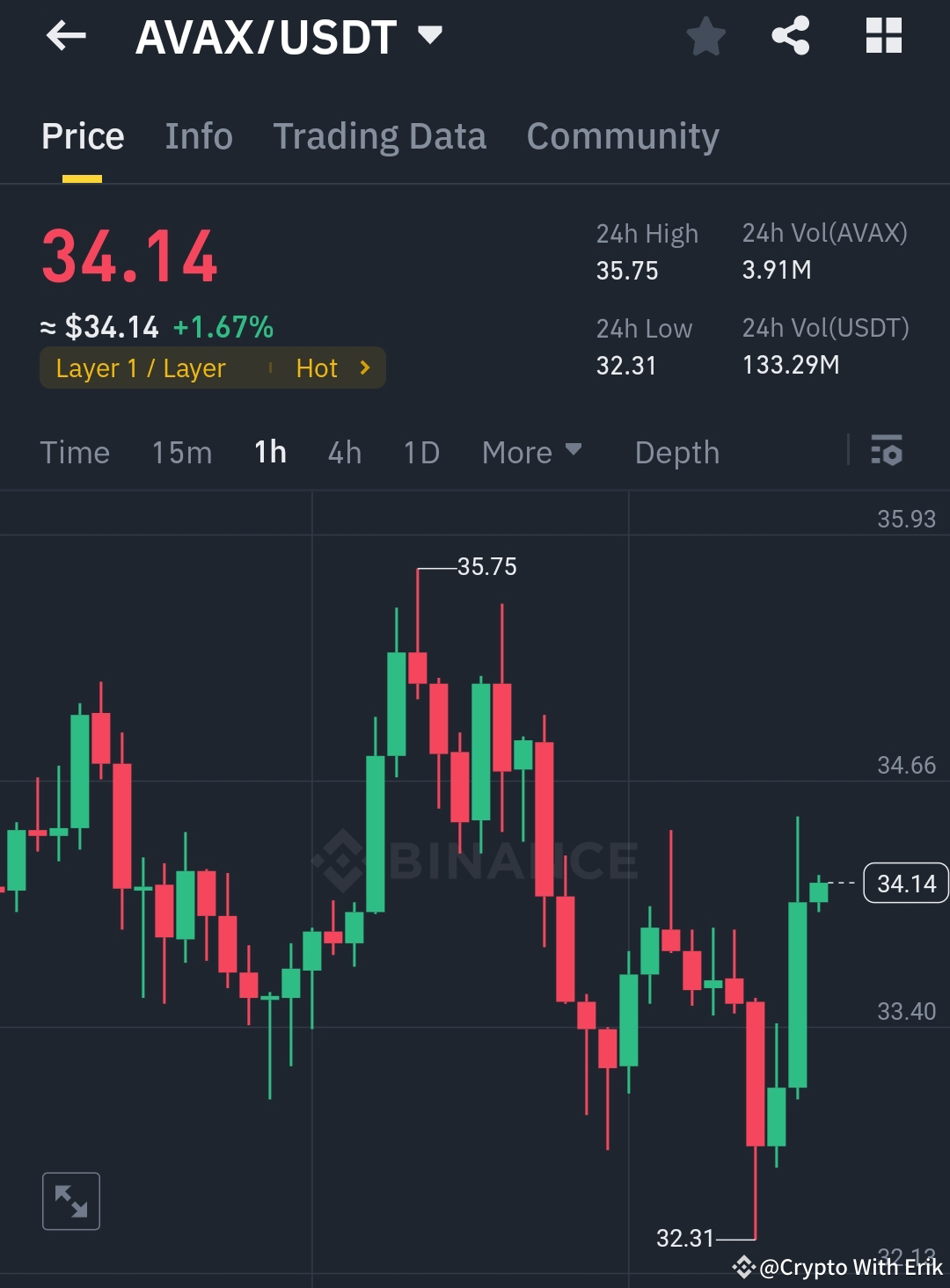Screen dimensions: 950x1288
Task: Expand the More timeframe dropdown
Action: [x=532, y=452]
